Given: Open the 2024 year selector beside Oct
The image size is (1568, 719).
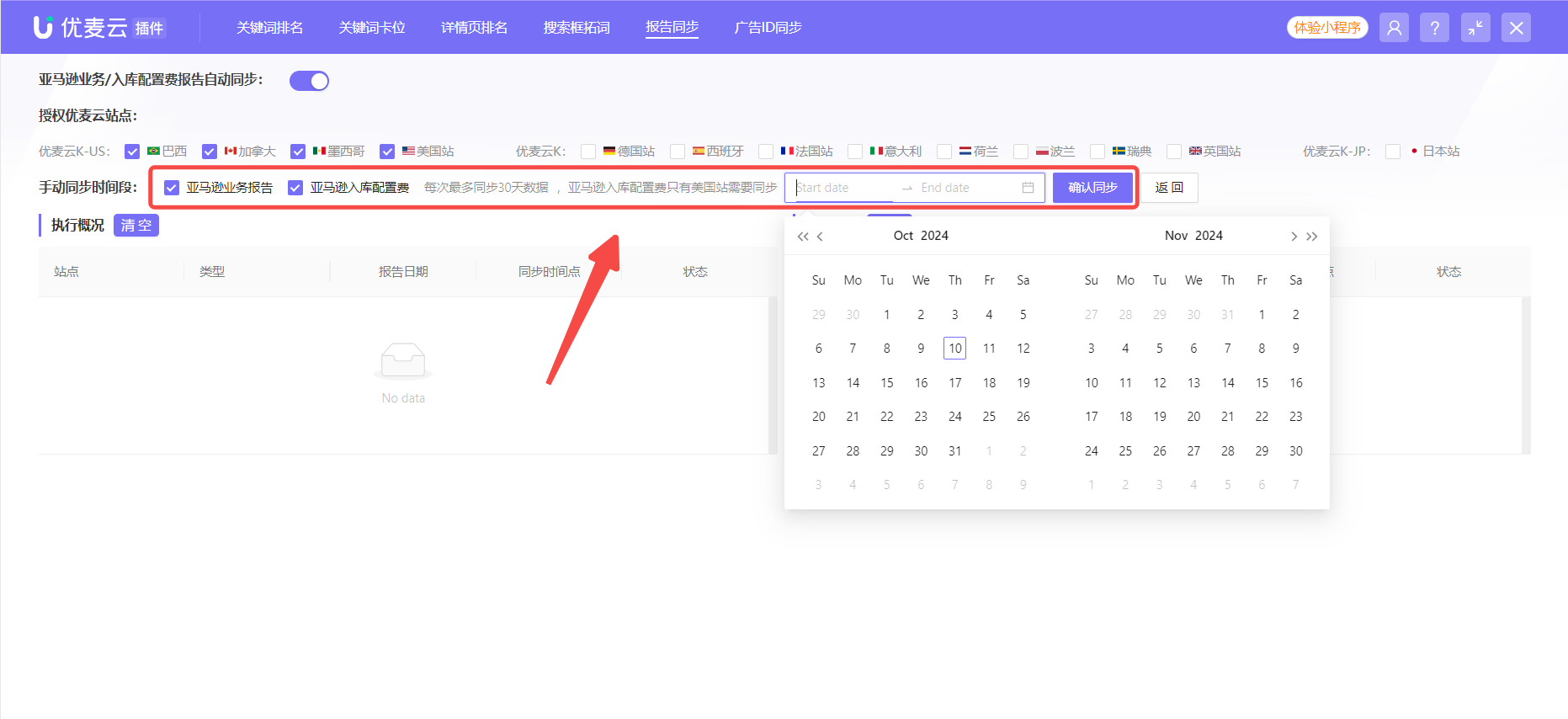Looking at the screenshot, I should (x=934, y=236).
